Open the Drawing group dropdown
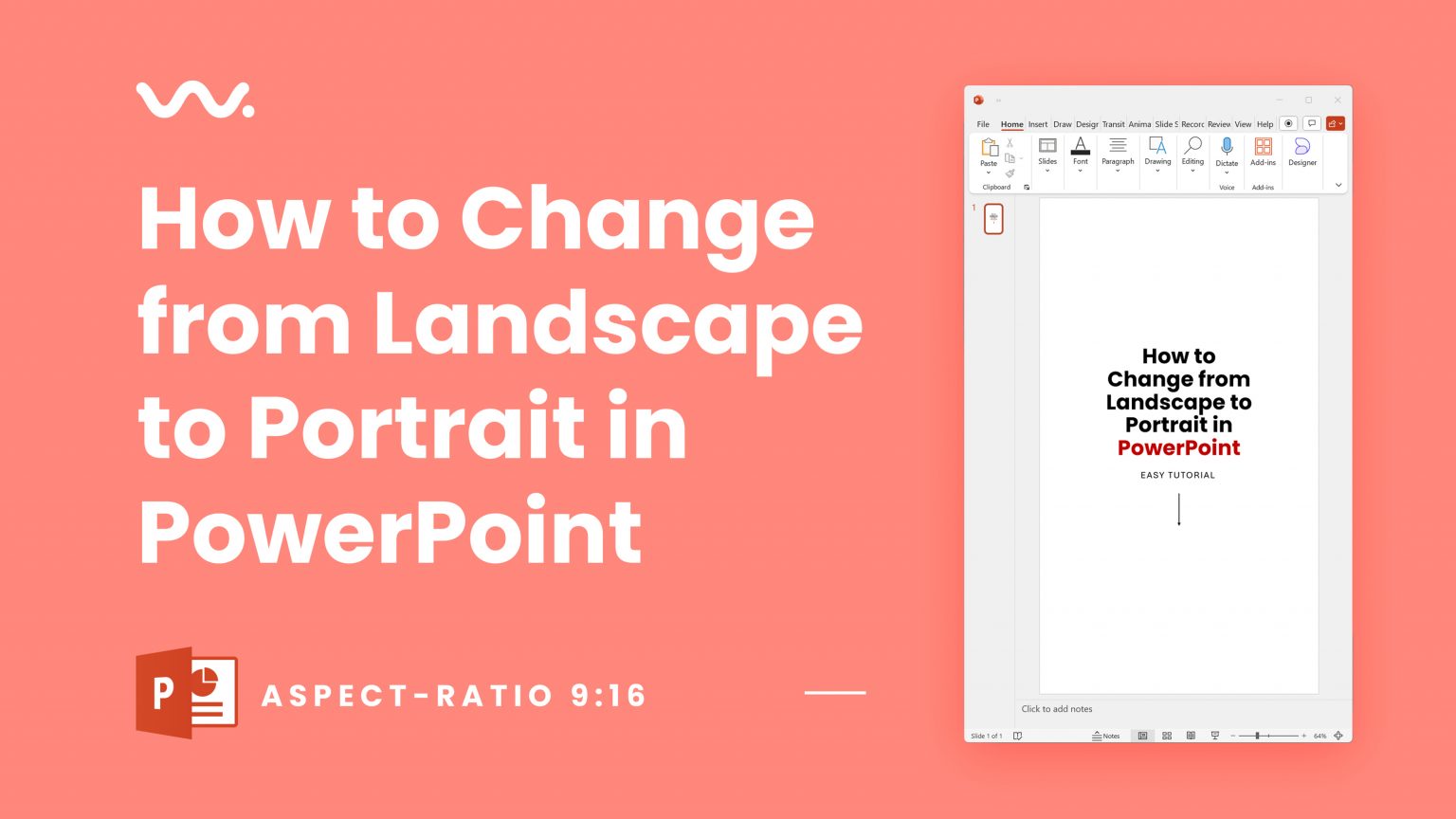1456x819 pixels. click(x=1157, y=172)
